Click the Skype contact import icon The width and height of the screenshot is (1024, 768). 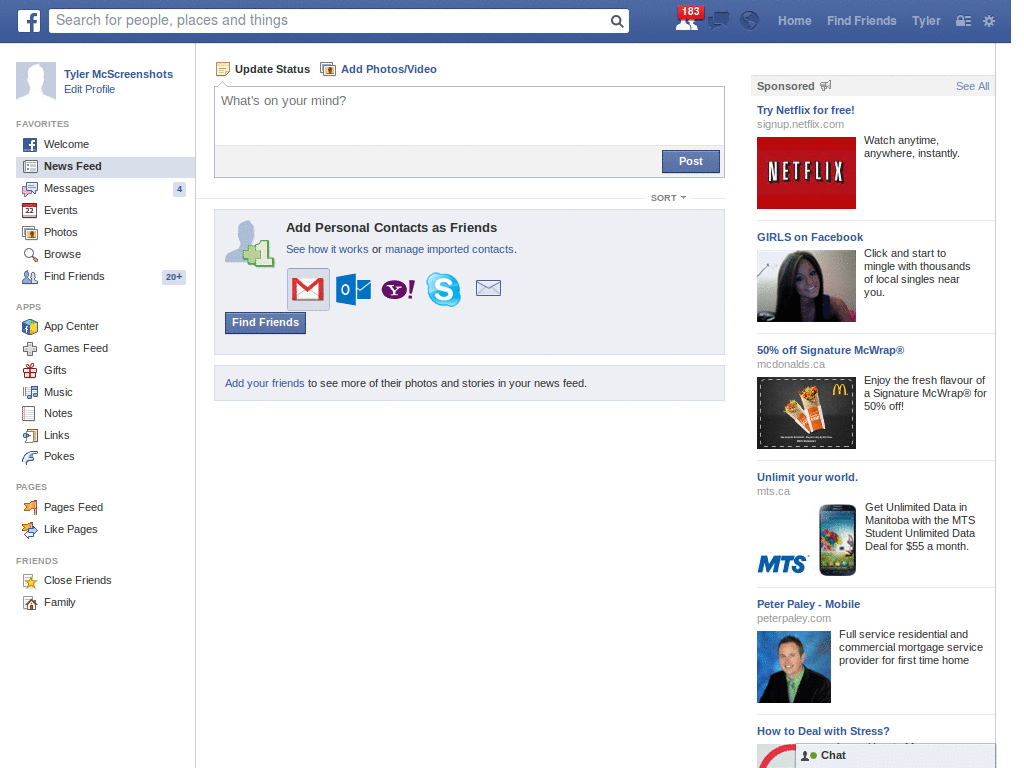[443, 289]
